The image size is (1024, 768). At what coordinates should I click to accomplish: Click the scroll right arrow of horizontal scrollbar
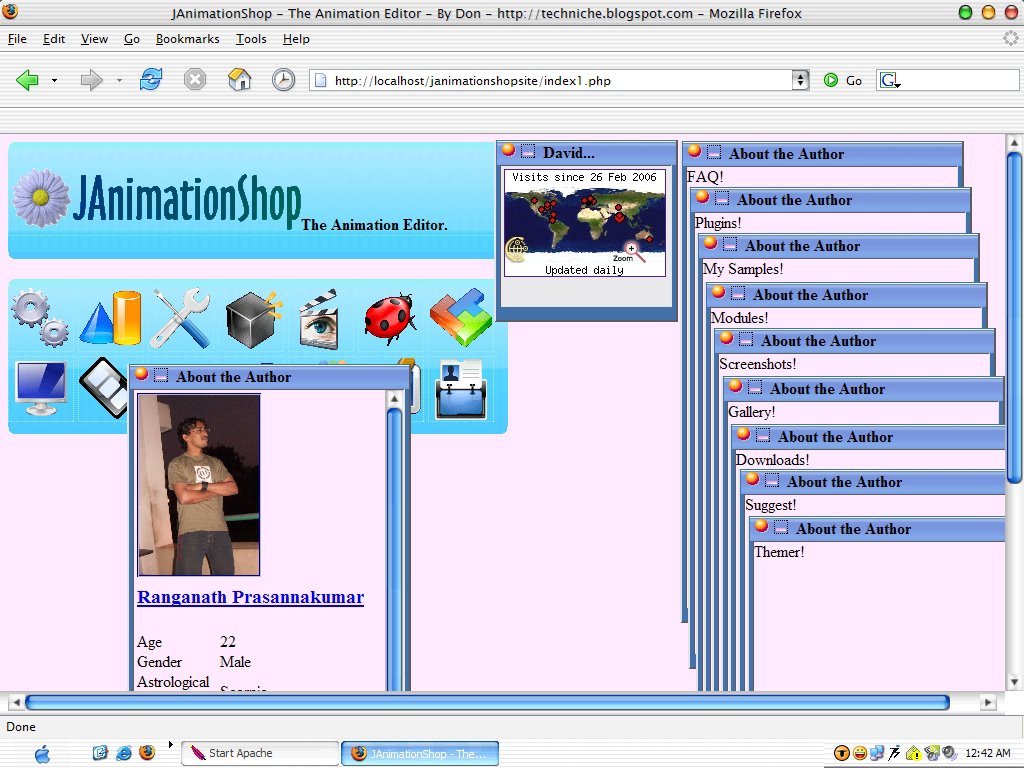click(x=988, y=702)
